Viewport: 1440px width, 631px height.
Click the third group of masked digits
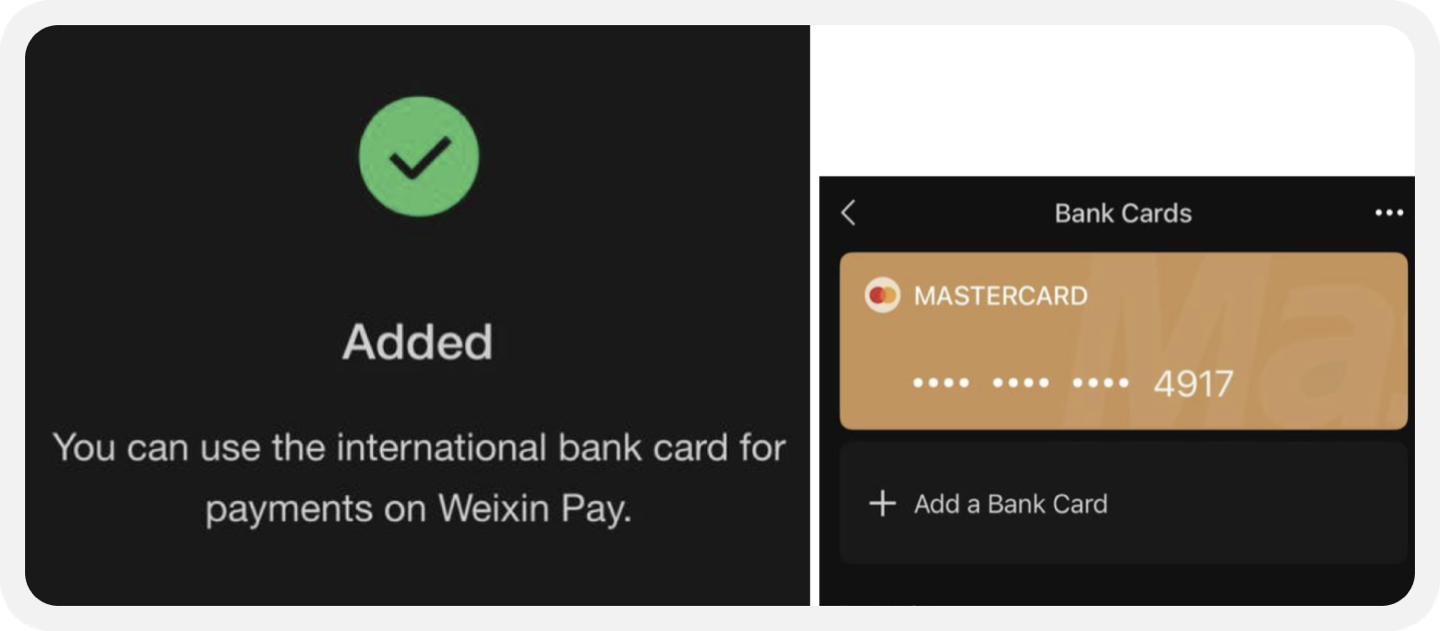pos(1101,383)
